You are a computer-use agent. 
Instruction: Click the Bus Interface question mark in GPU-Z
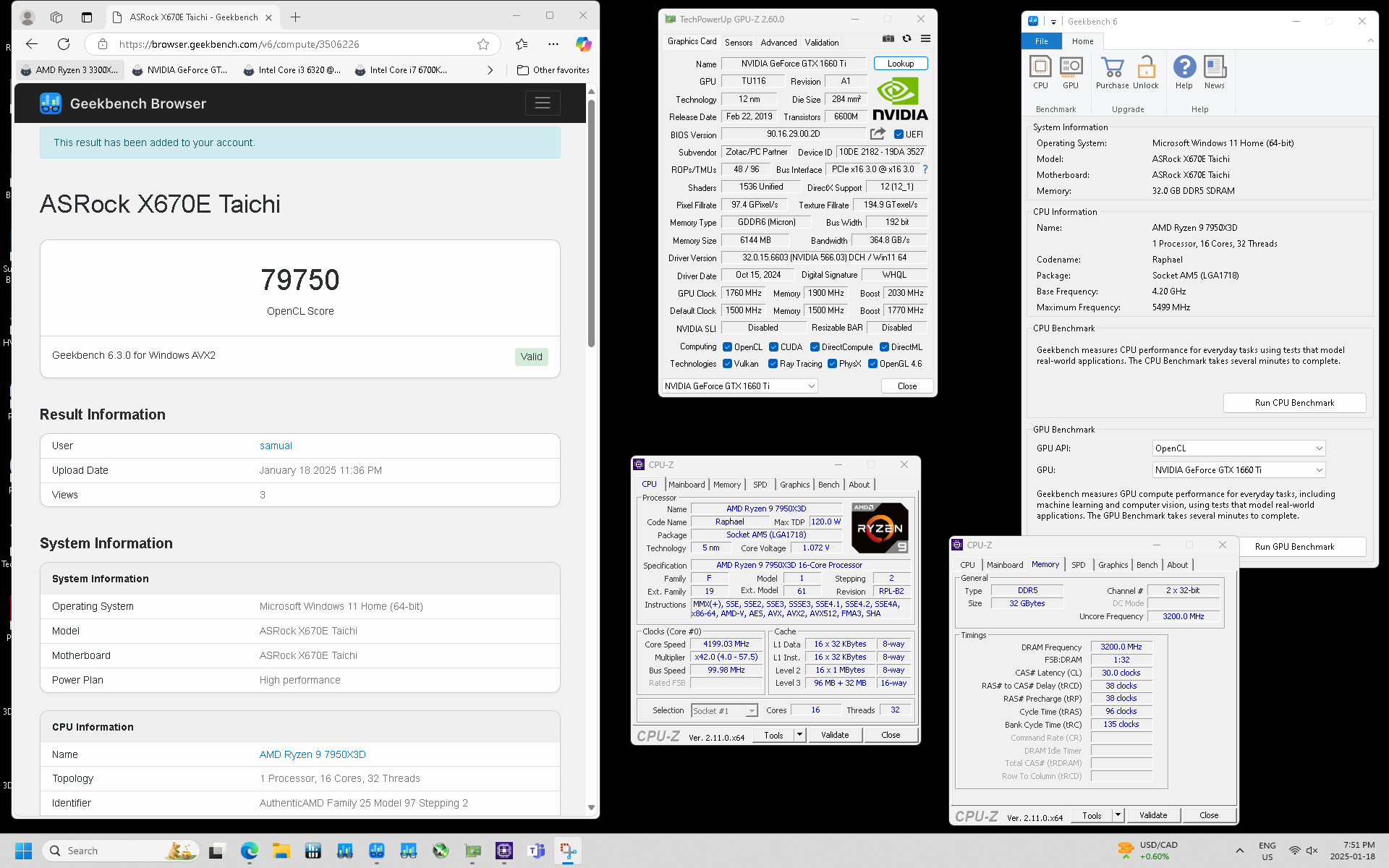tap(925, 169)
